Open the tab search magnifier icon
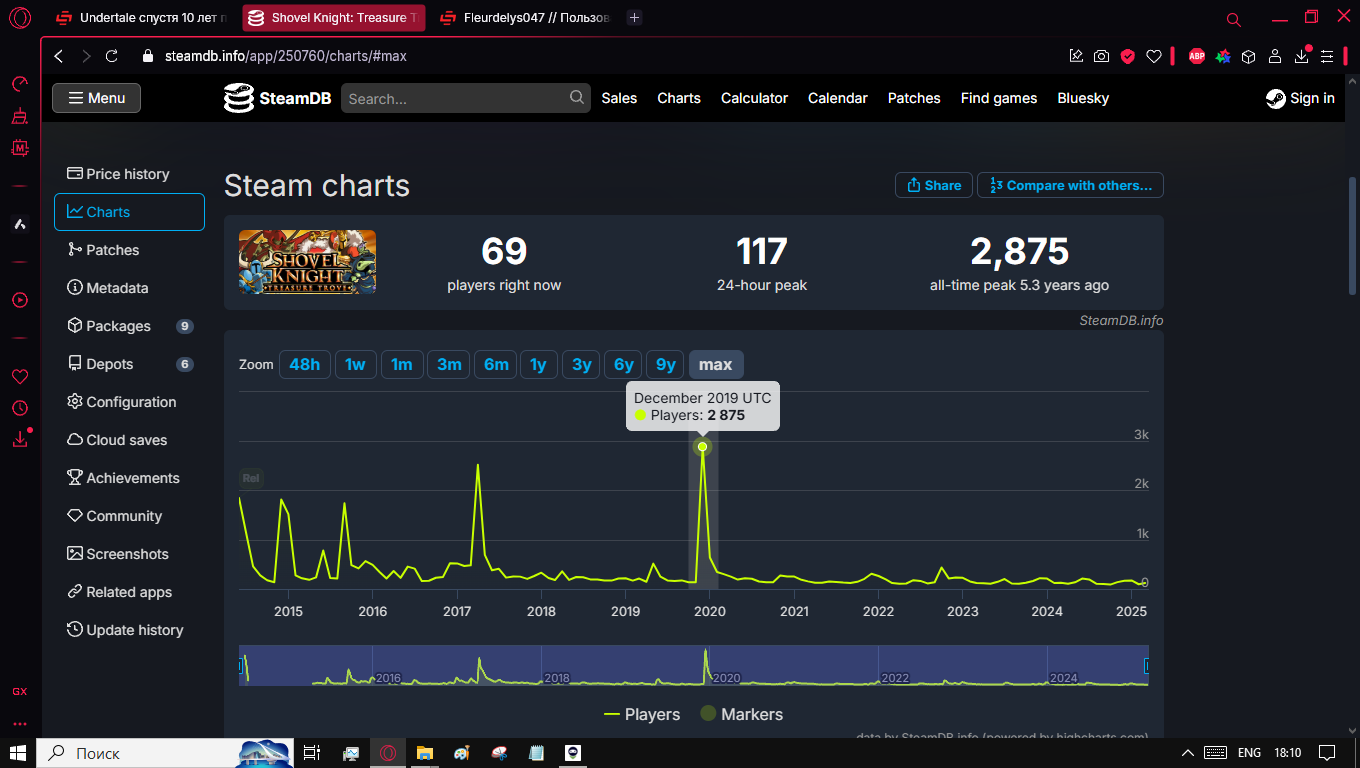This screenshot has width=1360, height=768. [1234, 19]
